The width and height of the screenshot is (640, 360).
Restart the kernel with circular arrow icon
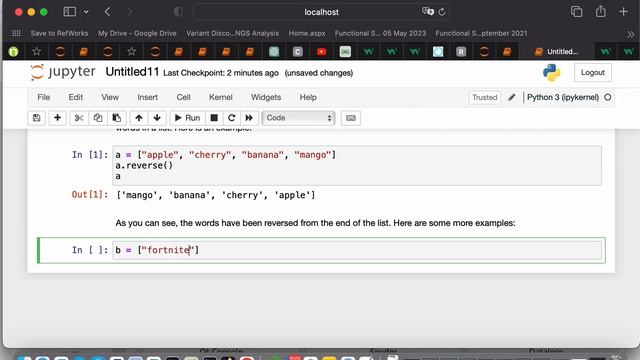(x=231, y=118)
